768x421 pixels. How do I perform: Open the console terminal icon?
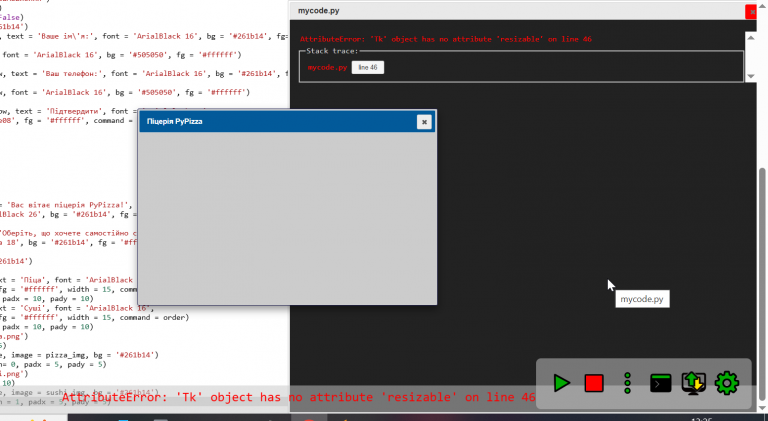(660, 383)
